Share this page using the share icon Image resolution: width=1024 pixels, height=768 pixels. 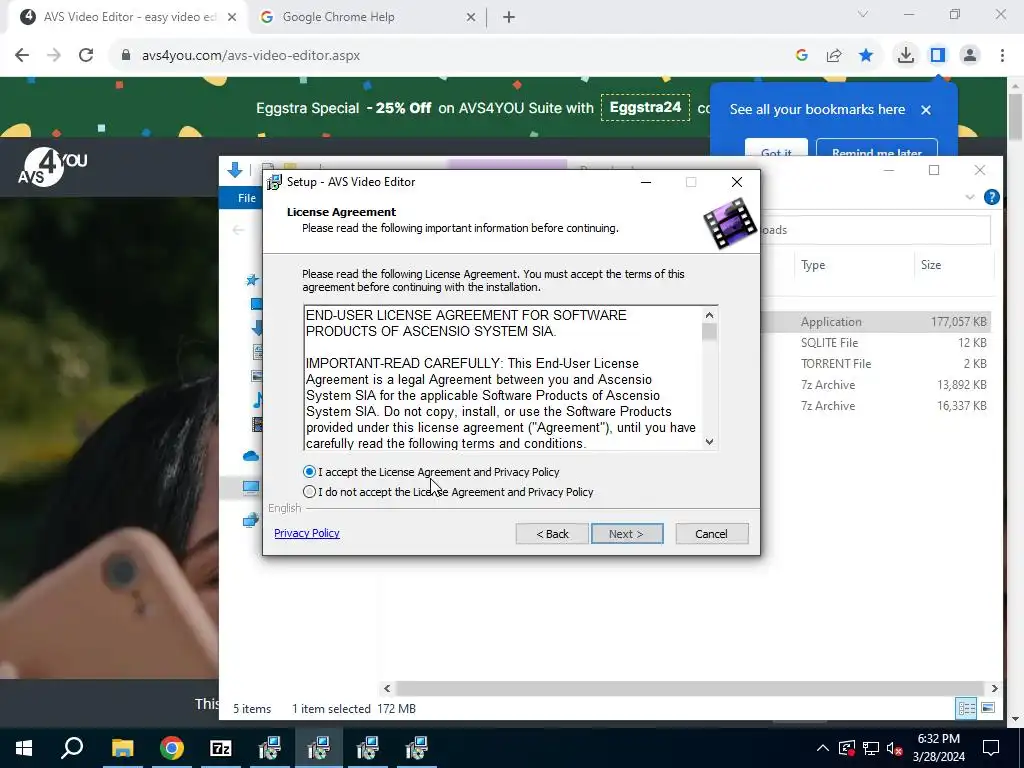[x=834, y=56]
